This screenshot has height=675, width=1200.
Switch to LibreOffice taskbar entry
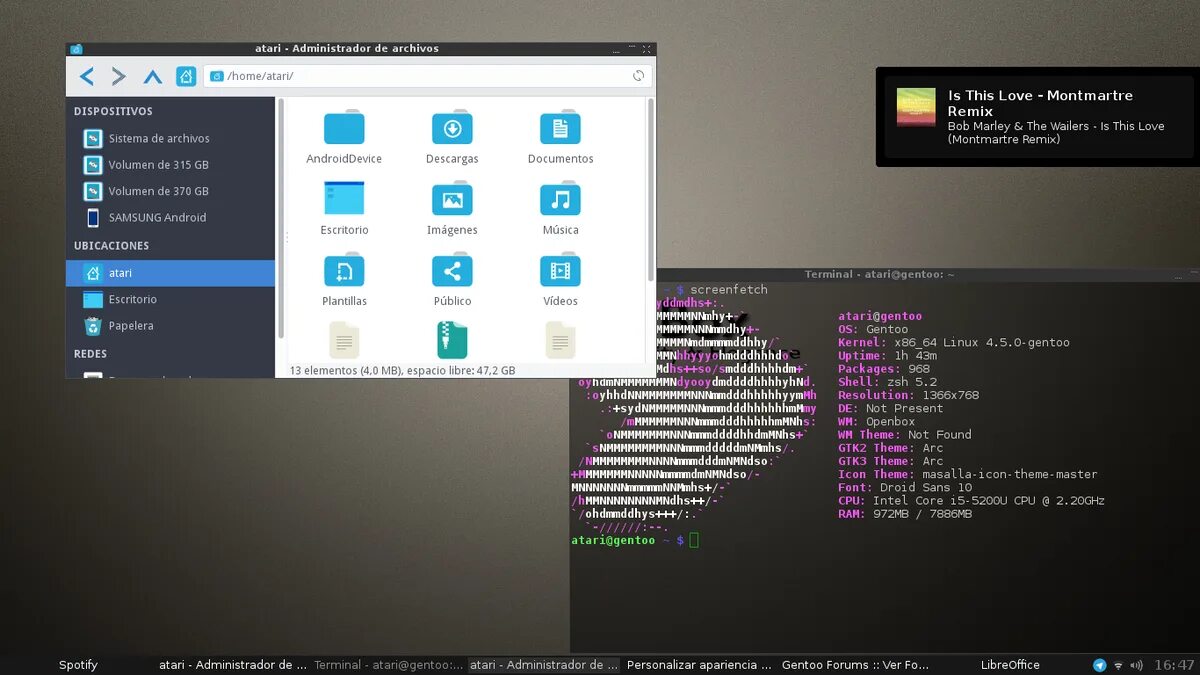click(x=1010, y=665)
